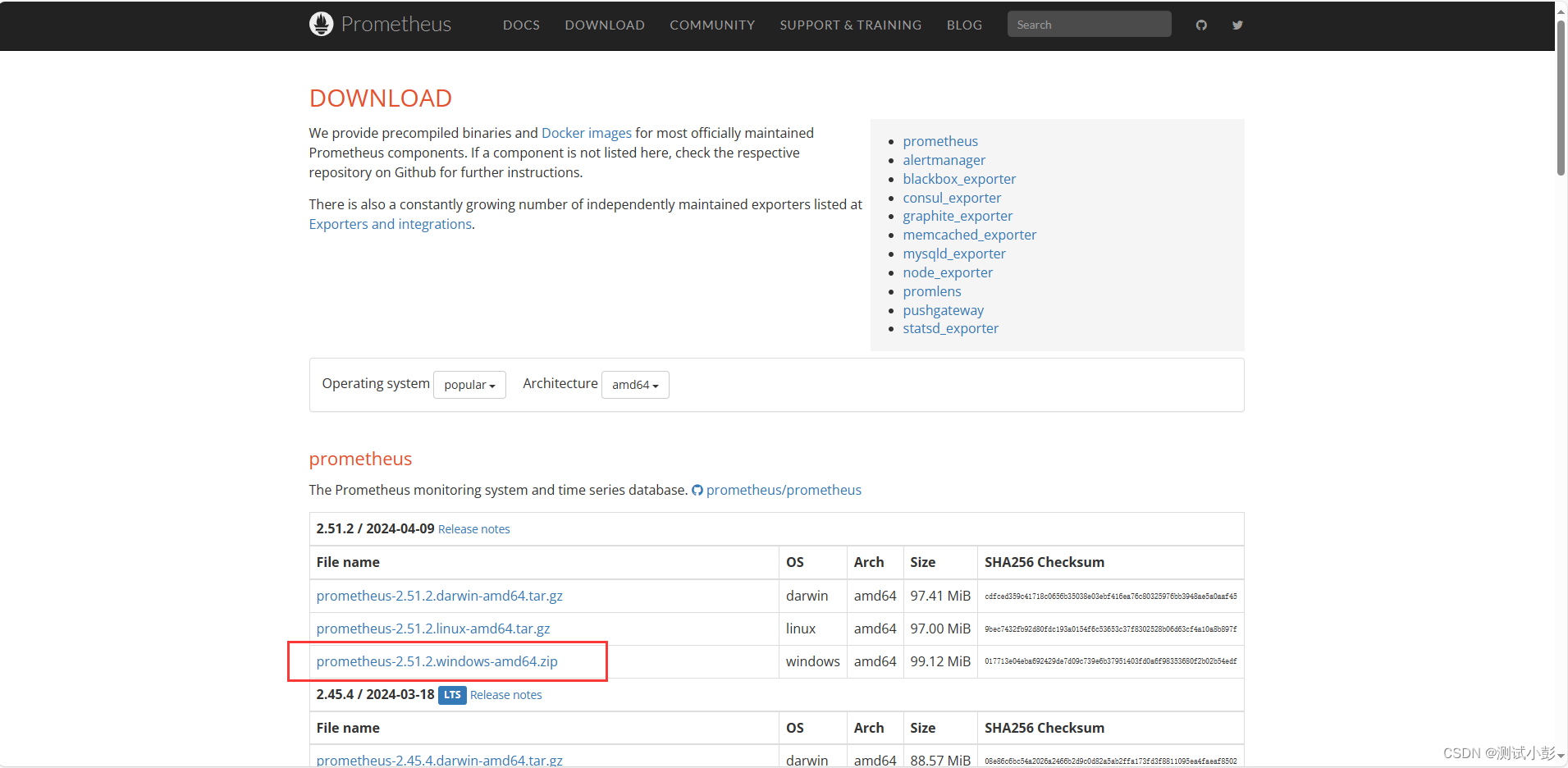Select SUPPORT & TRAINING in navbar
The height and width of the screenshot is (768, 1568).
(x=850, y=25)
